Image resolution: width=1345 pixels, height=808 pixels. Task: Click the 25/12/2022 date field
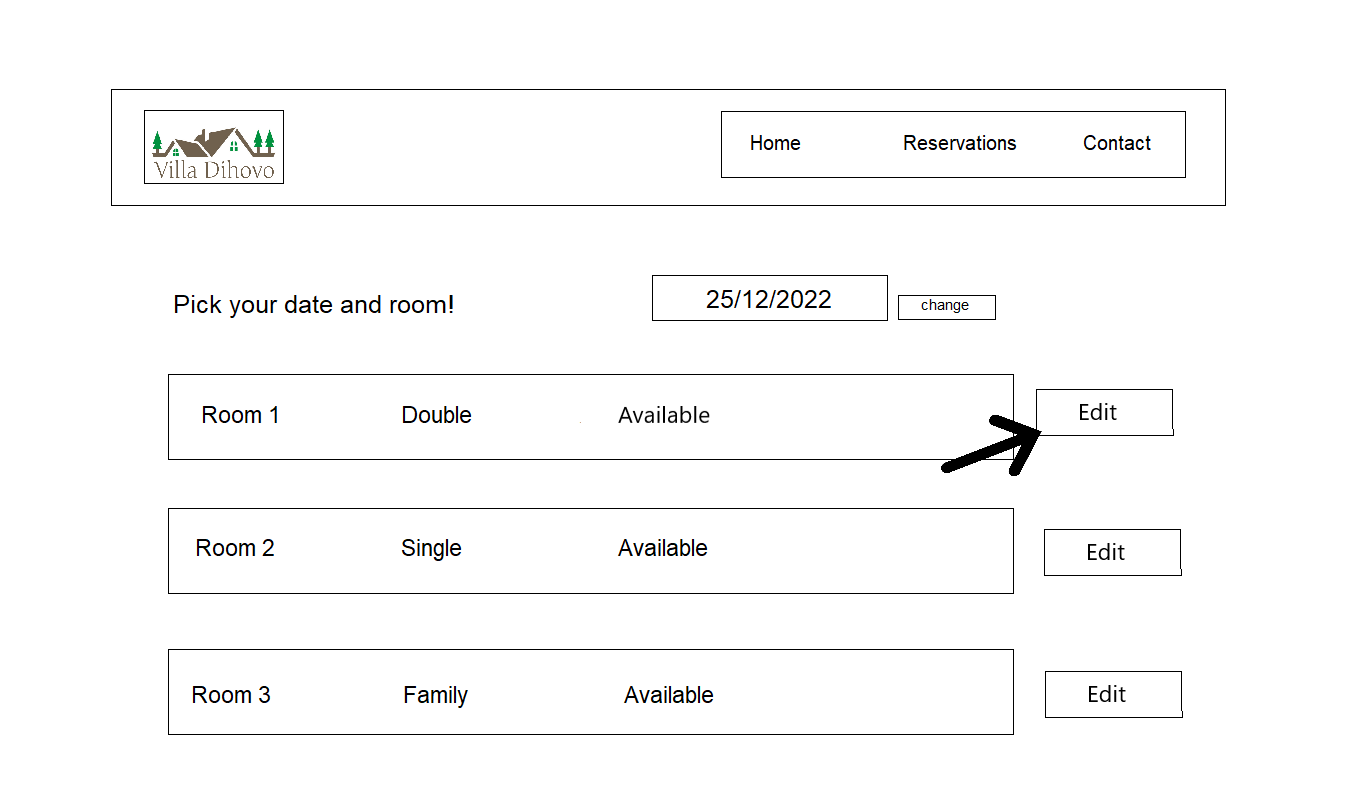point(769,298)
